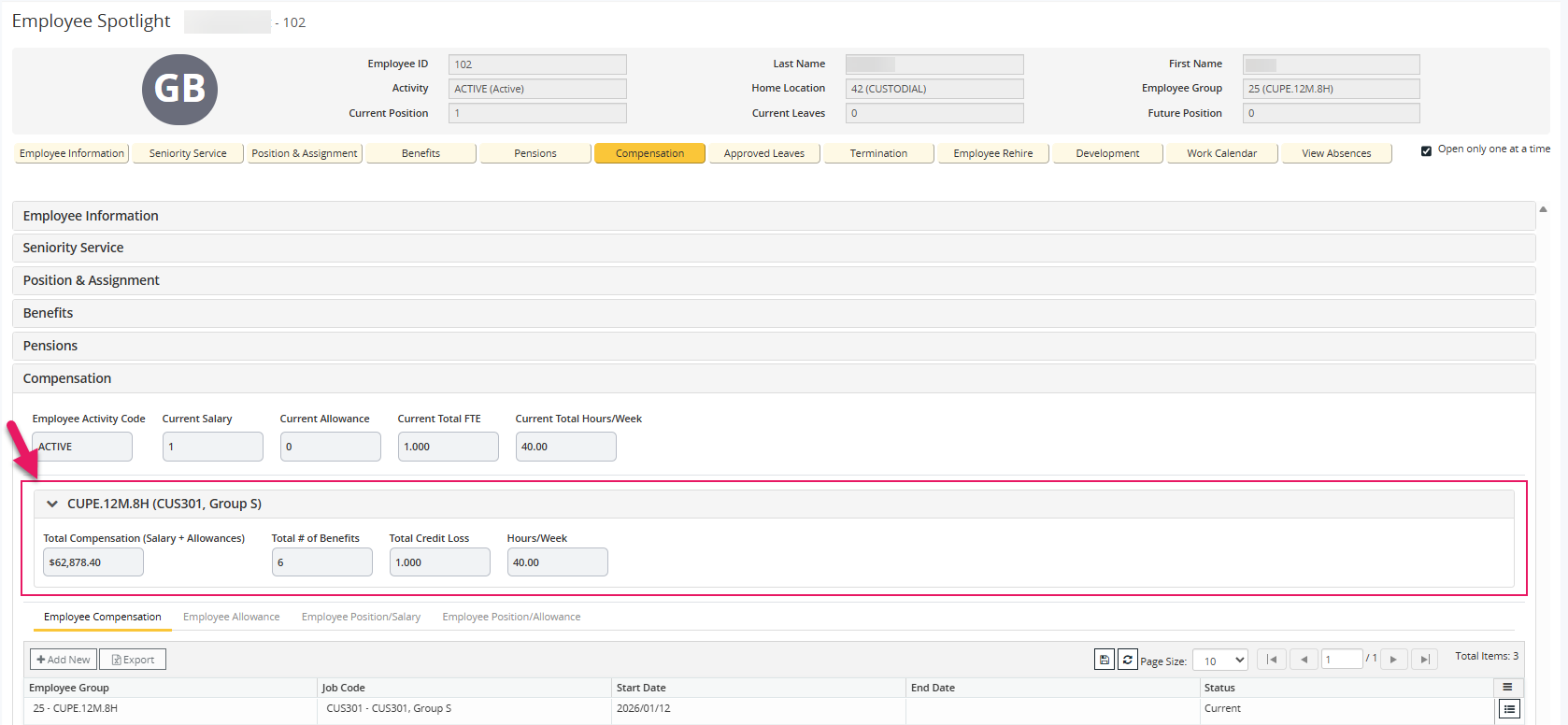Select the View Absences tab
Viewport: 1568px width, 725px height.
1336,153
